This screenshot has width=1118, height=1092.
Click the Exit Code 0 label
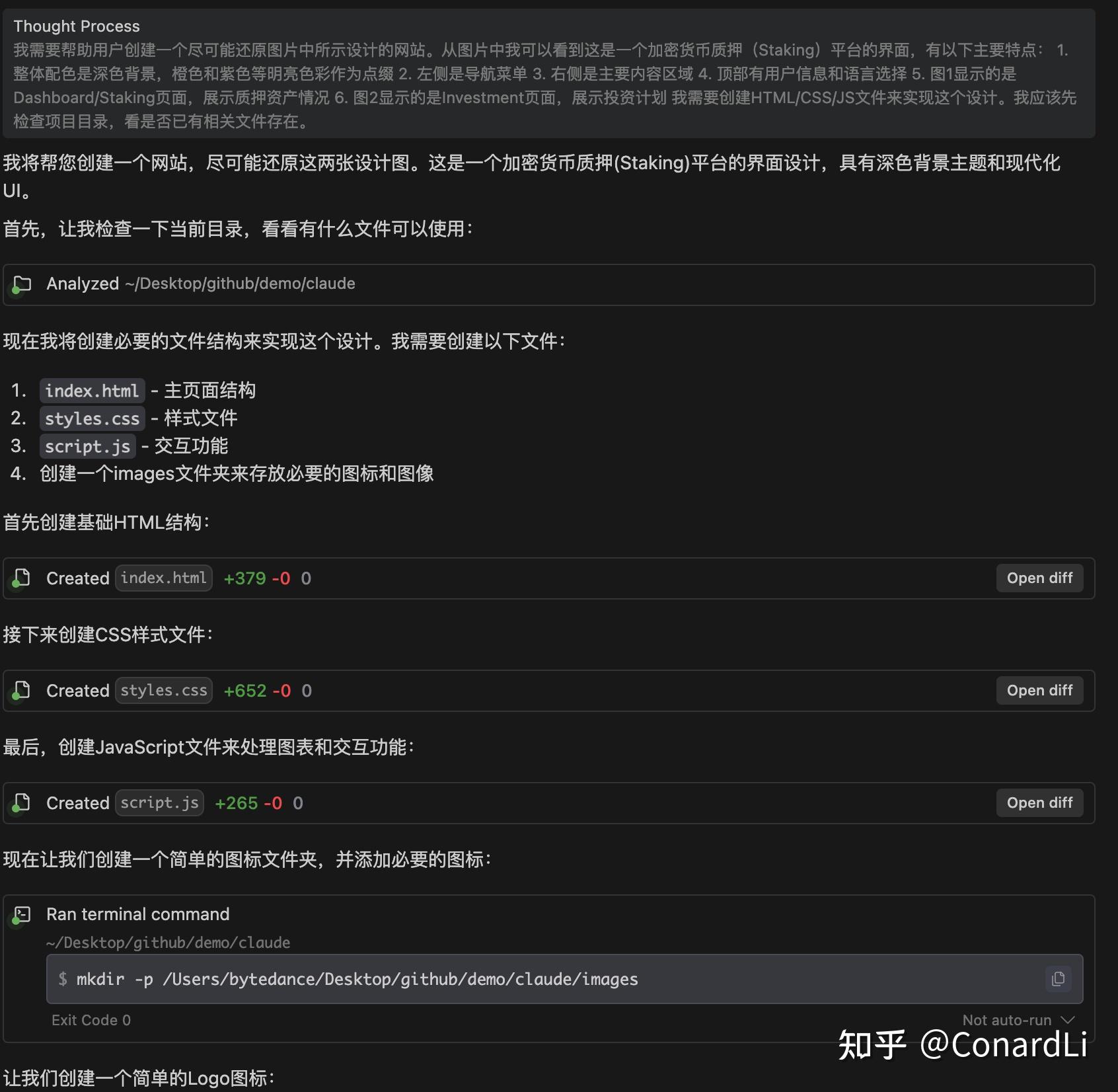(x=91, y=1019)
